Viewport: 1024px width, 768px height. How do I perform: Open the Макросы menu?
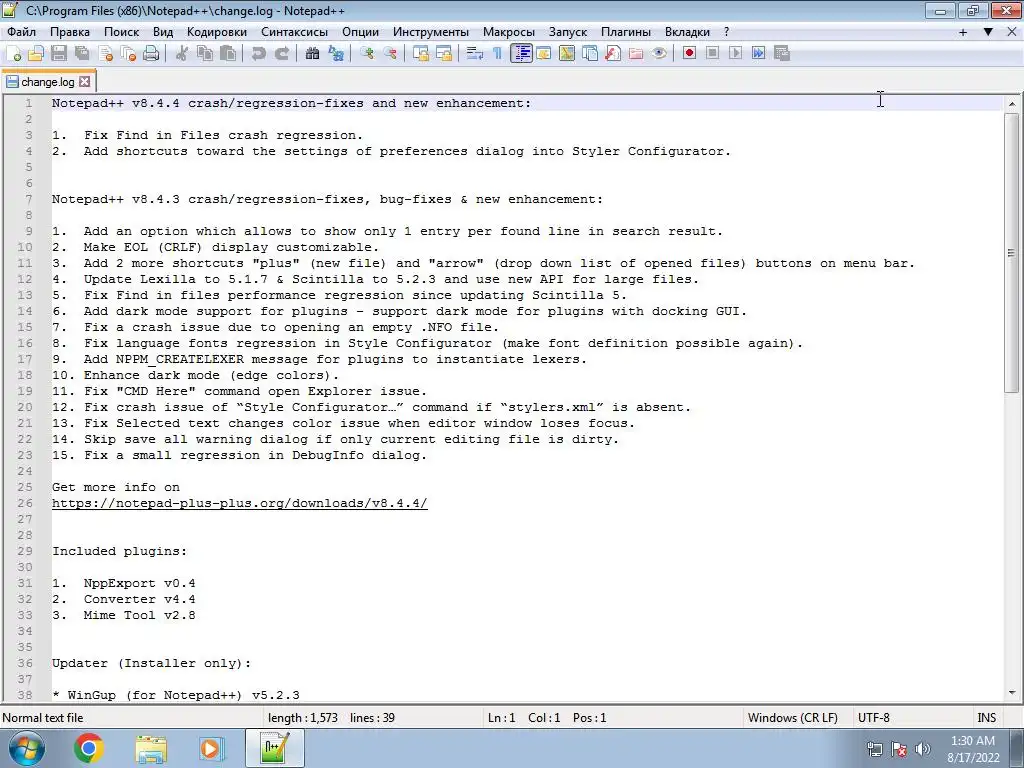509,32
